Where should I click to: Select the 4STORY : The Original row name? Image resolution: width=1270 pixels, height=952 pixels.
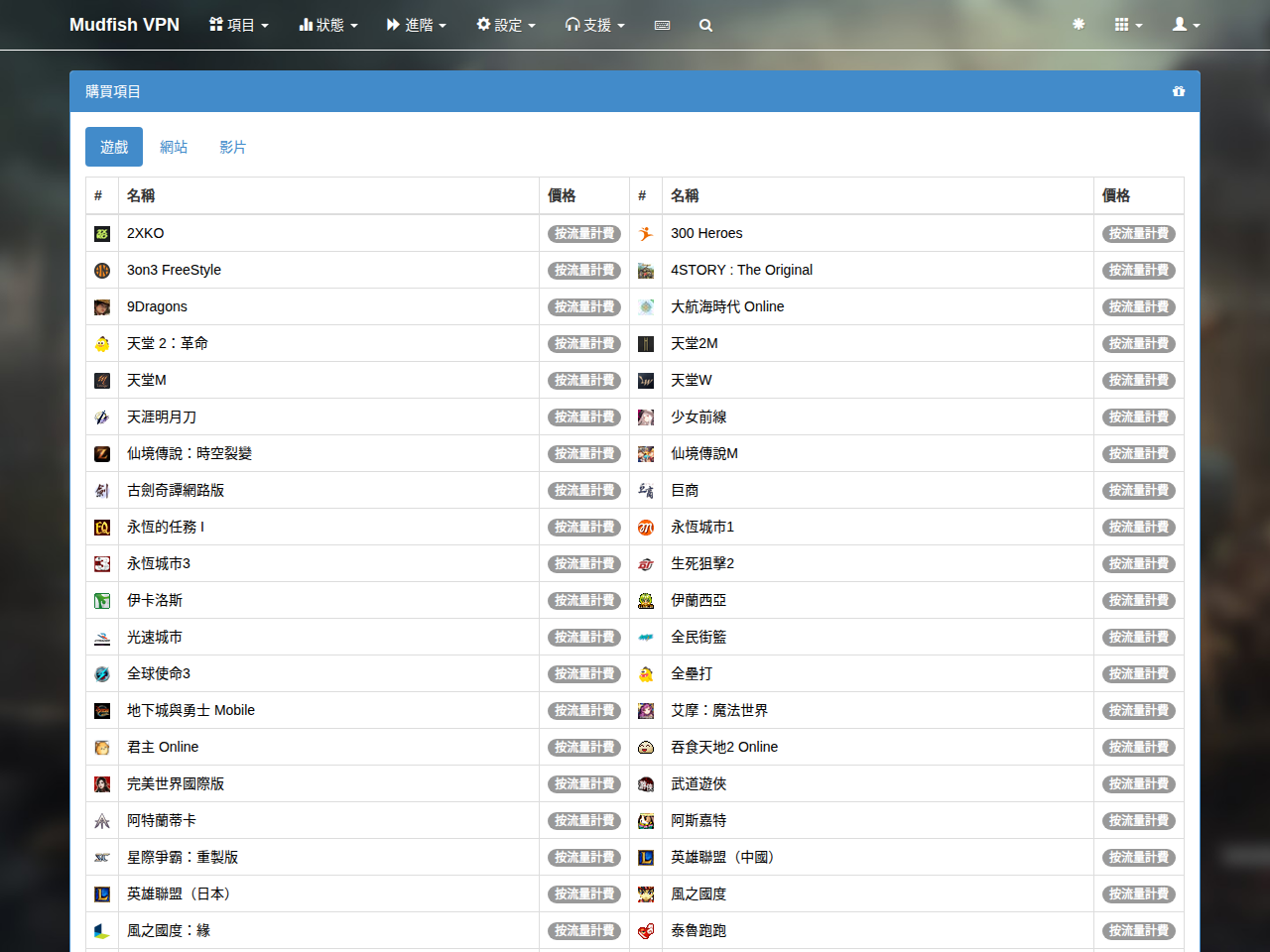click(x=741, y=270)
